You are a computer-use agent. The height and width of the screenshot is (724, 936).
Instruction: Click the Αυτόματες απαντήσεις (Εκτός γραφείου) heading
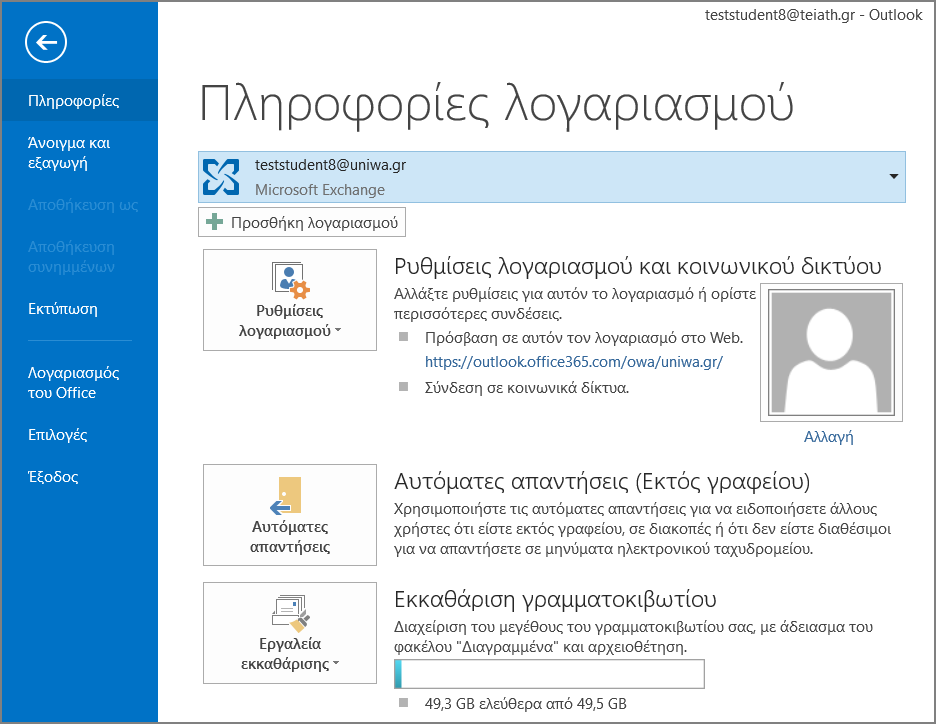[602, 481]
